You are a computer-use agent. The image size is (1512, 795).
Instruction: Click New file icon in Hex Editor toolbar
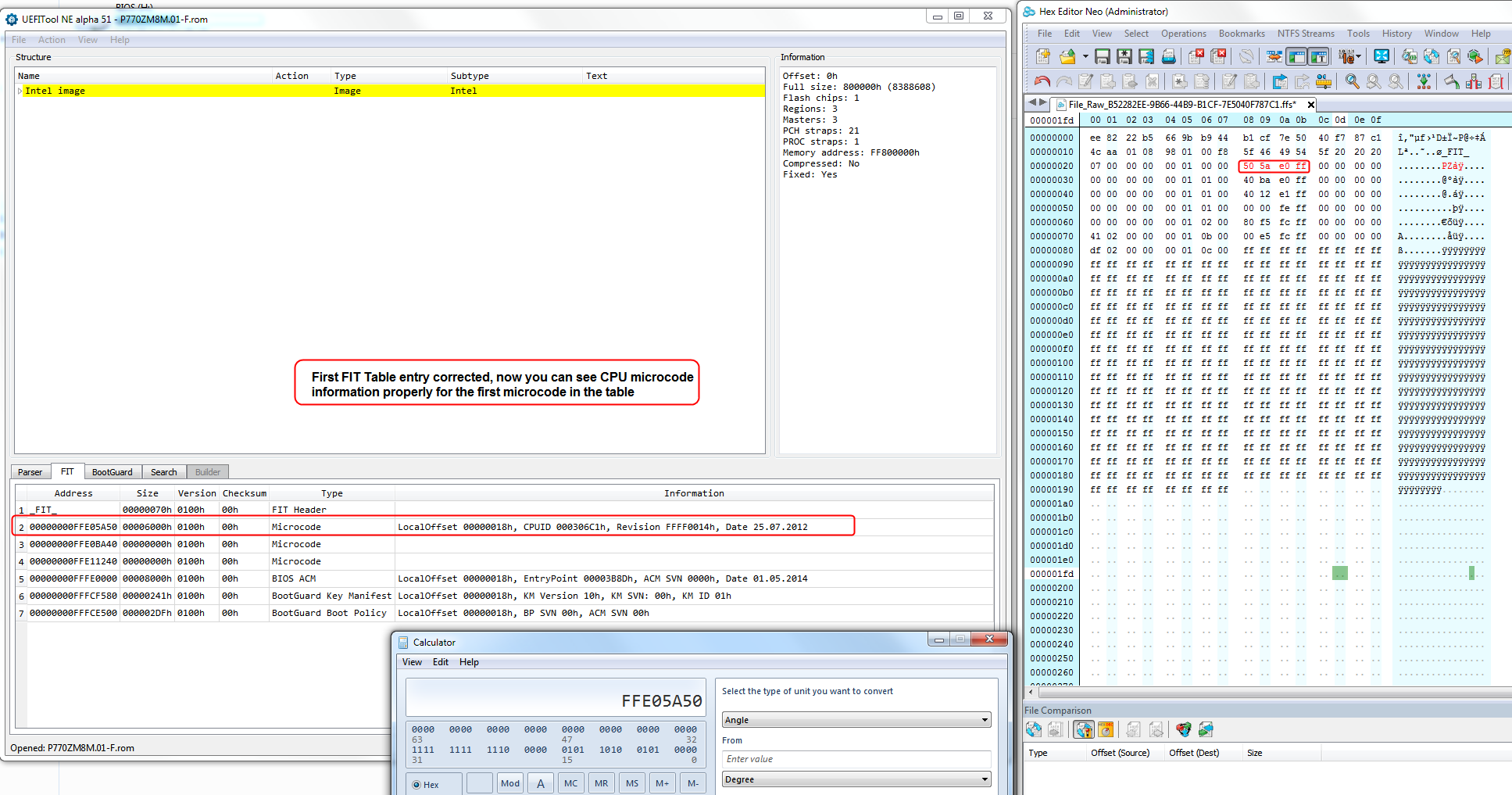pos(1043,56)
